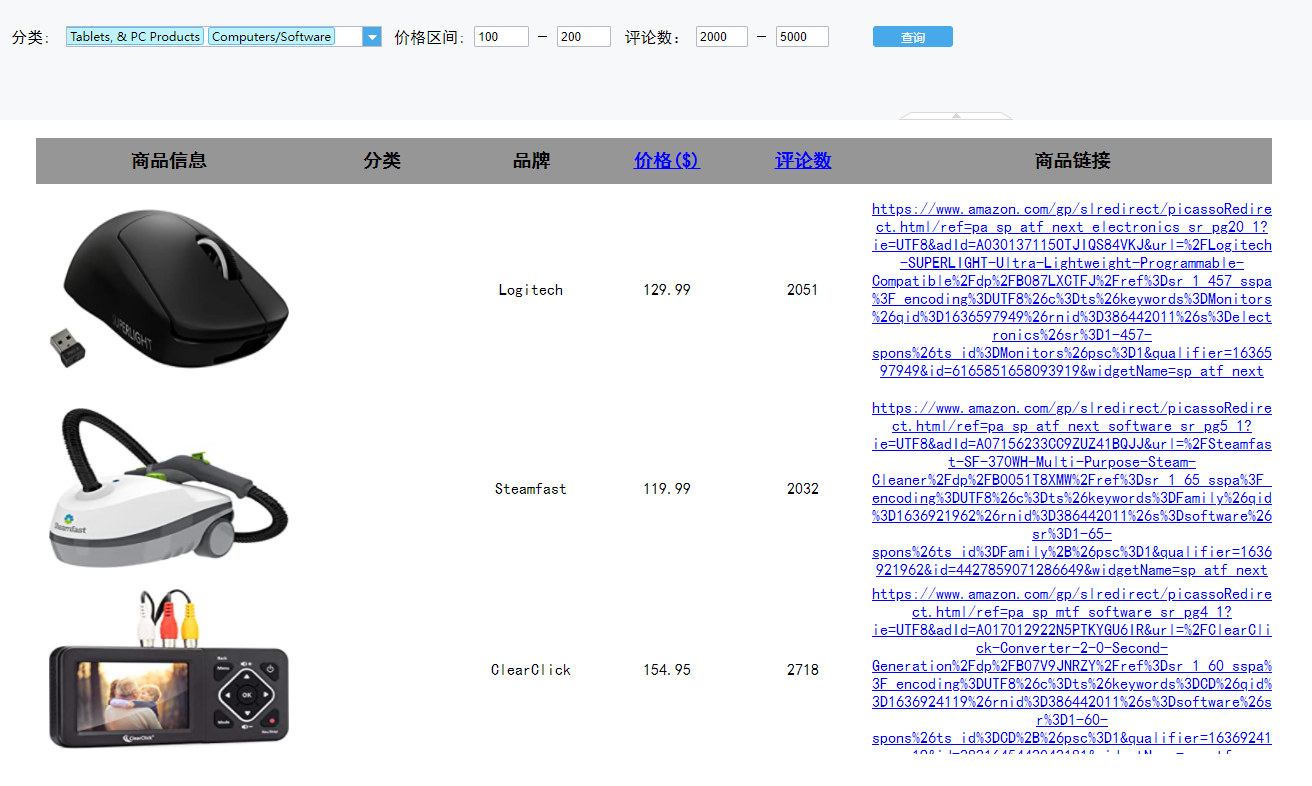Open the Logitech mouse product image
The image size is (1312, 786).
point(169,290)
